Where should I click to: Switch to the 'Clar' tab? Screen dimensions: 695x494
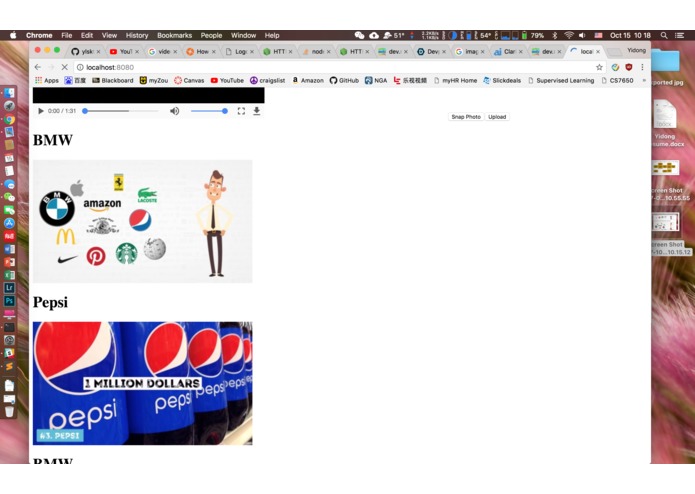[x=508, y=52]
